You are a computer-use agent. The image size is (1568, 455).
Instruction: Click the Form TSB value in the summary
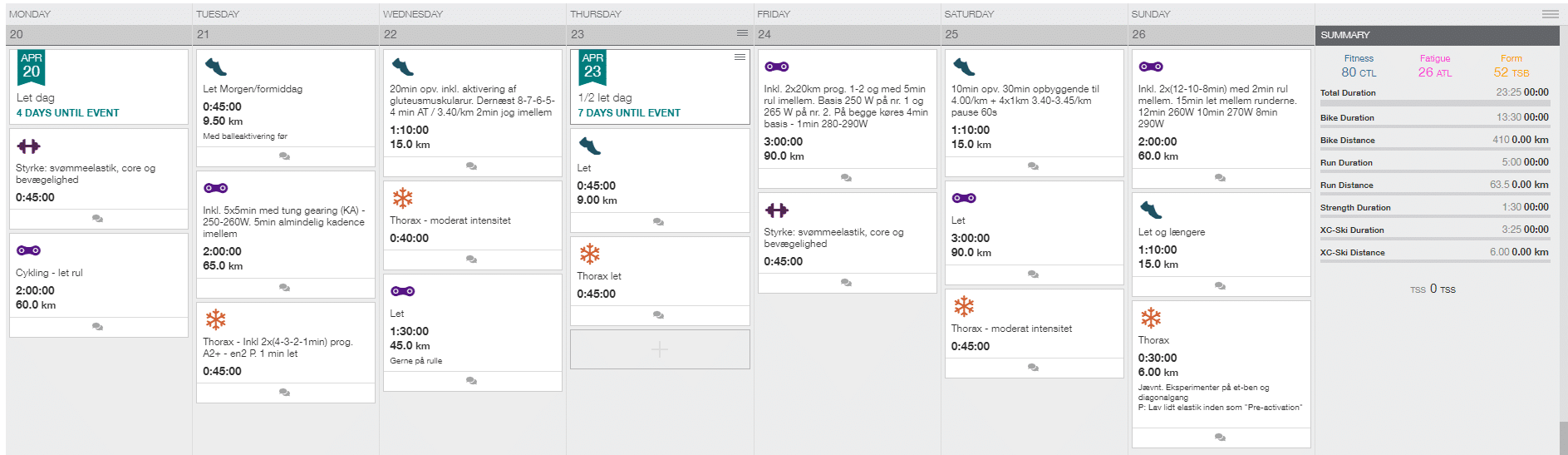tap(1511, 72)
